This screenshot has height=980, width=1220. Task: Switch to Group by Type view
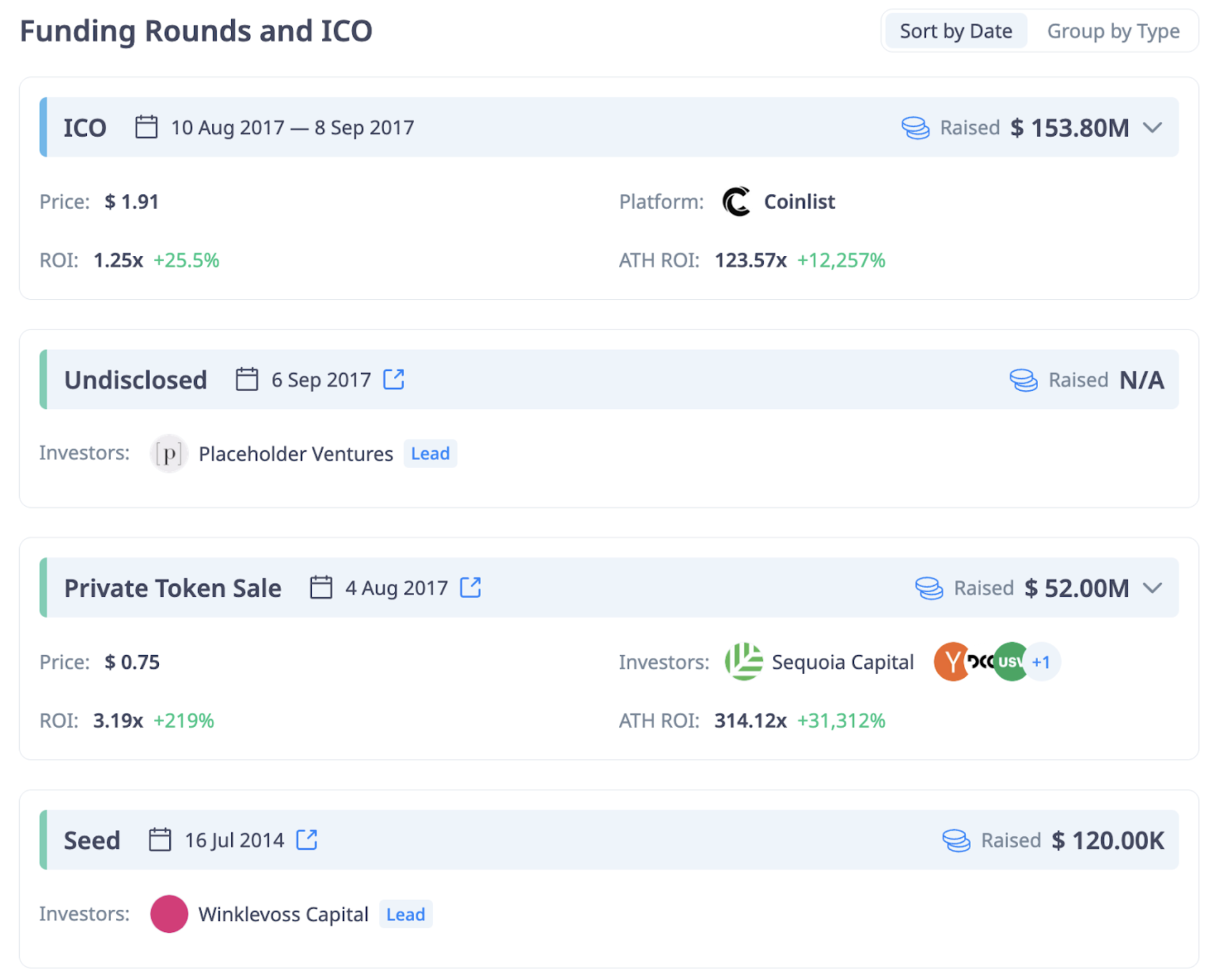click(1113, 30)
